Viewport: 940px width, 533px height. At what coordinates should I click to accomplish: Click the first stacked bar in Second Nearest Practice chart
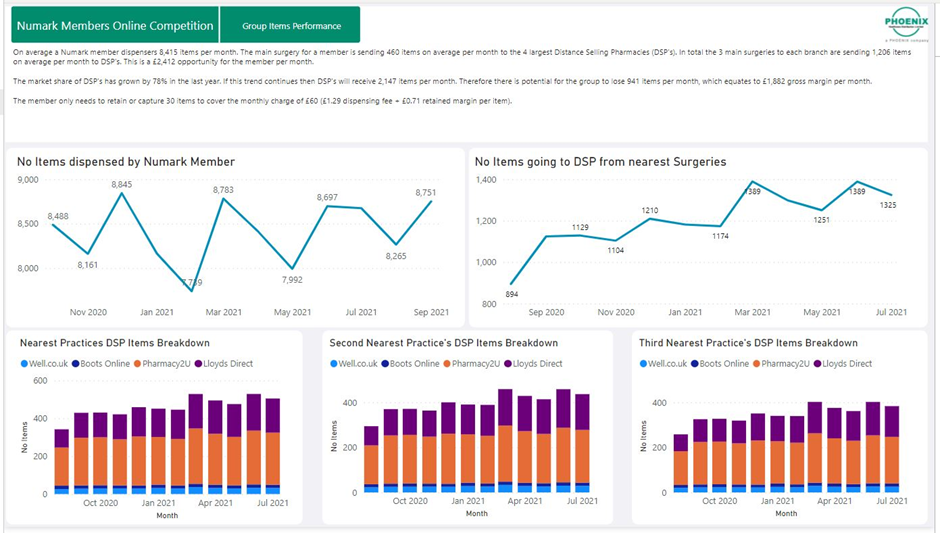click(x=371, y=459)
